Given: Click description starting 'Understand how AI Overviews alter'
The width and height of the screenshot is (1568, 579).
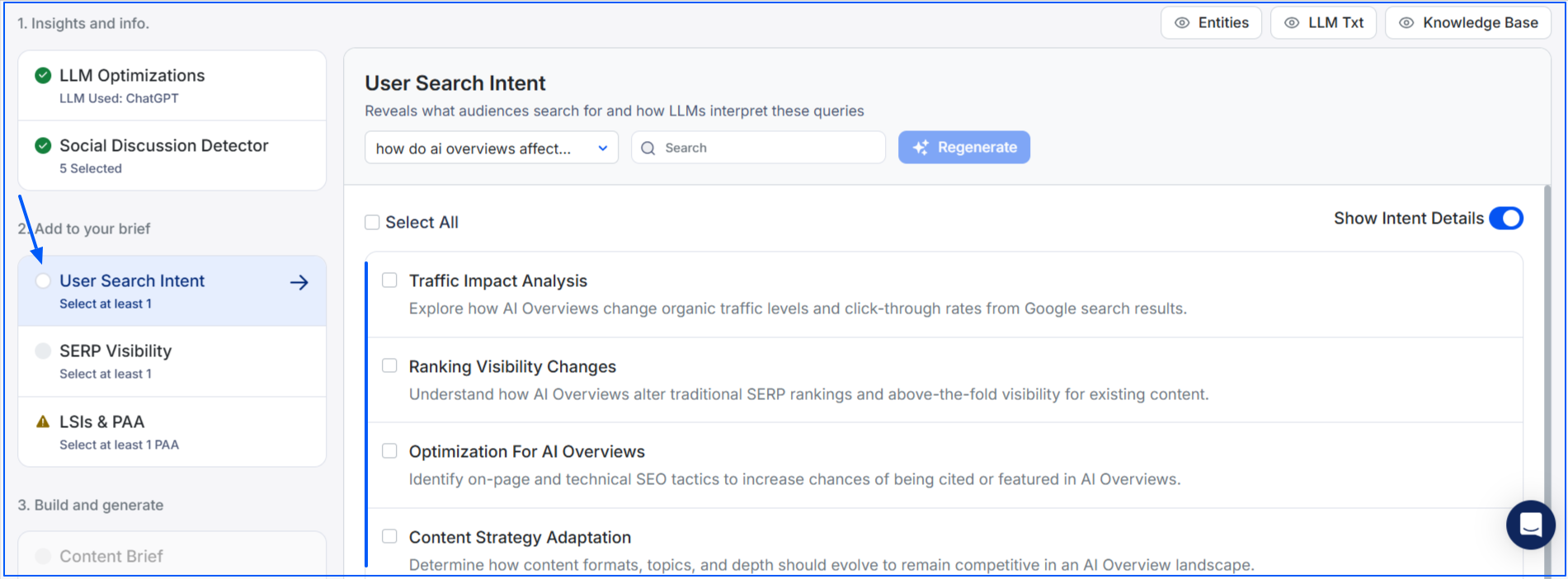Looking at the screenshot, I should pyautogui.click(x=809, y=394).
